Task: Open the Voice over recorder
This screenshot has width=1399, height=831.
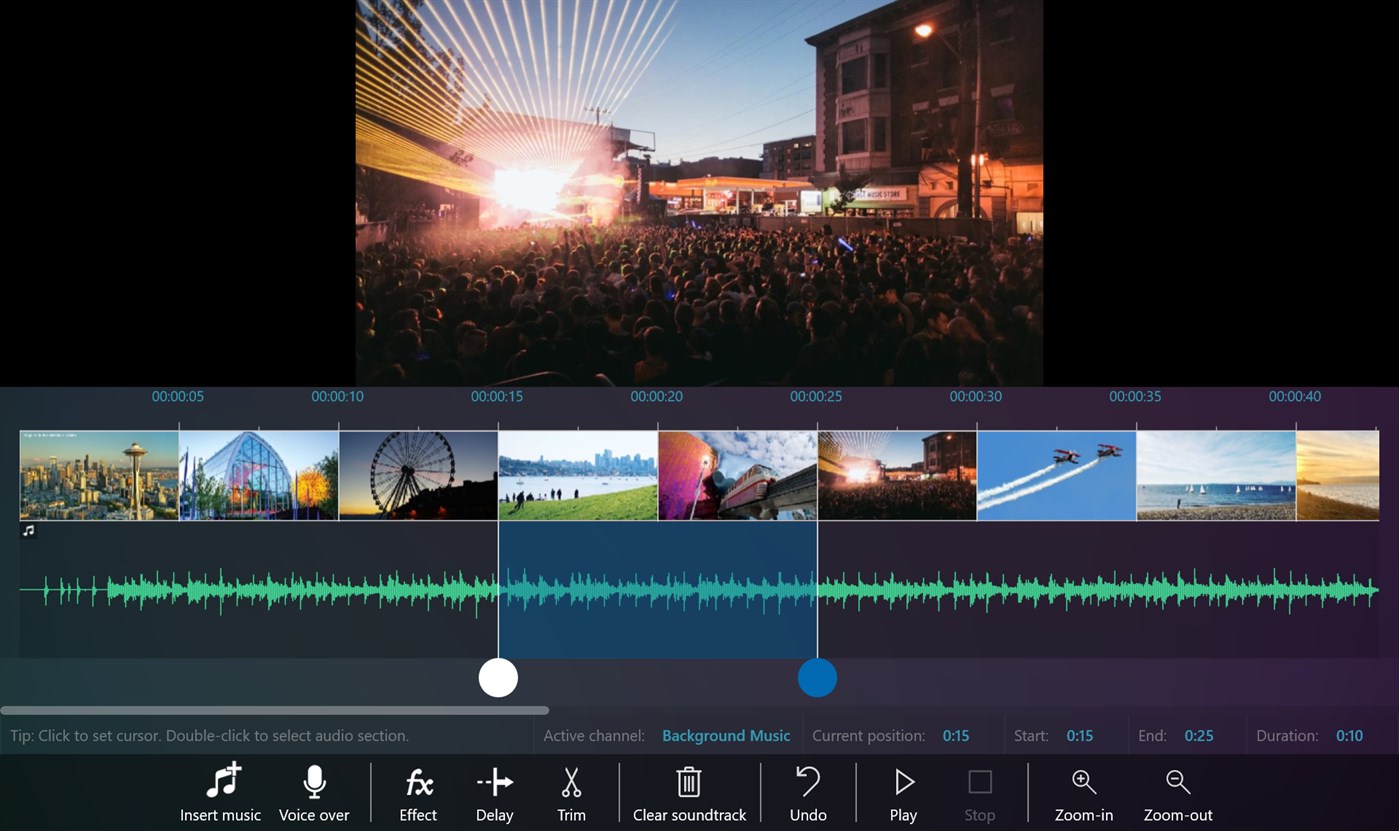Action: [313, 790]
